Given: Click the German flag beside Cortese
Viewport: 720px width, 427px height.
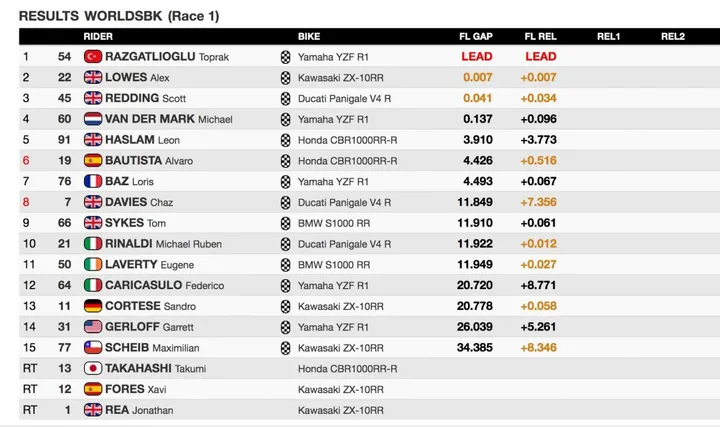Looking at the screenshot, I should pyautogui.click(x=93, y=306).
